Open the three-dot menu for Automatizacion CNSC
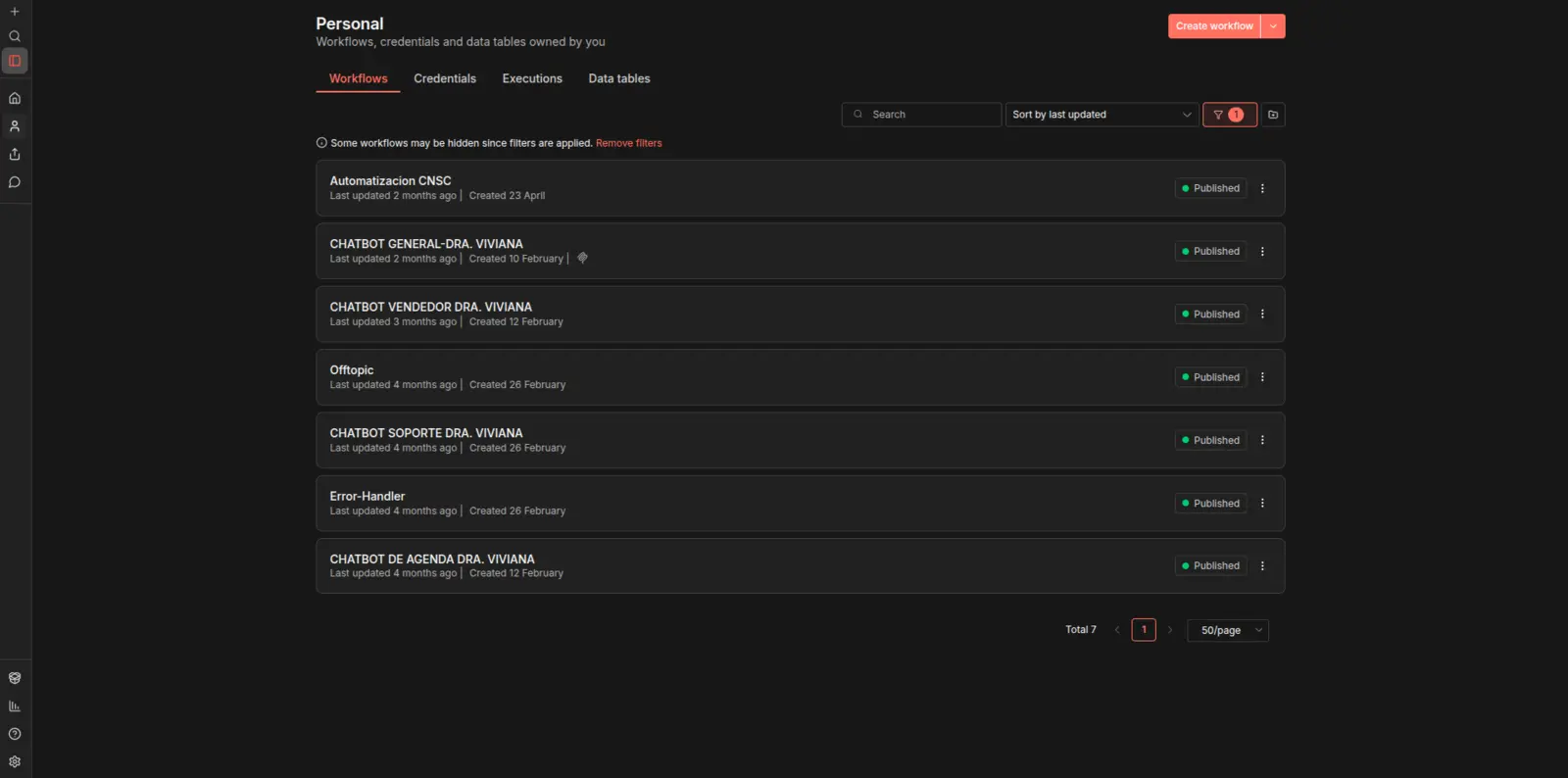The width and height of the screenshot is (1568, 778). coord(1262,188)
